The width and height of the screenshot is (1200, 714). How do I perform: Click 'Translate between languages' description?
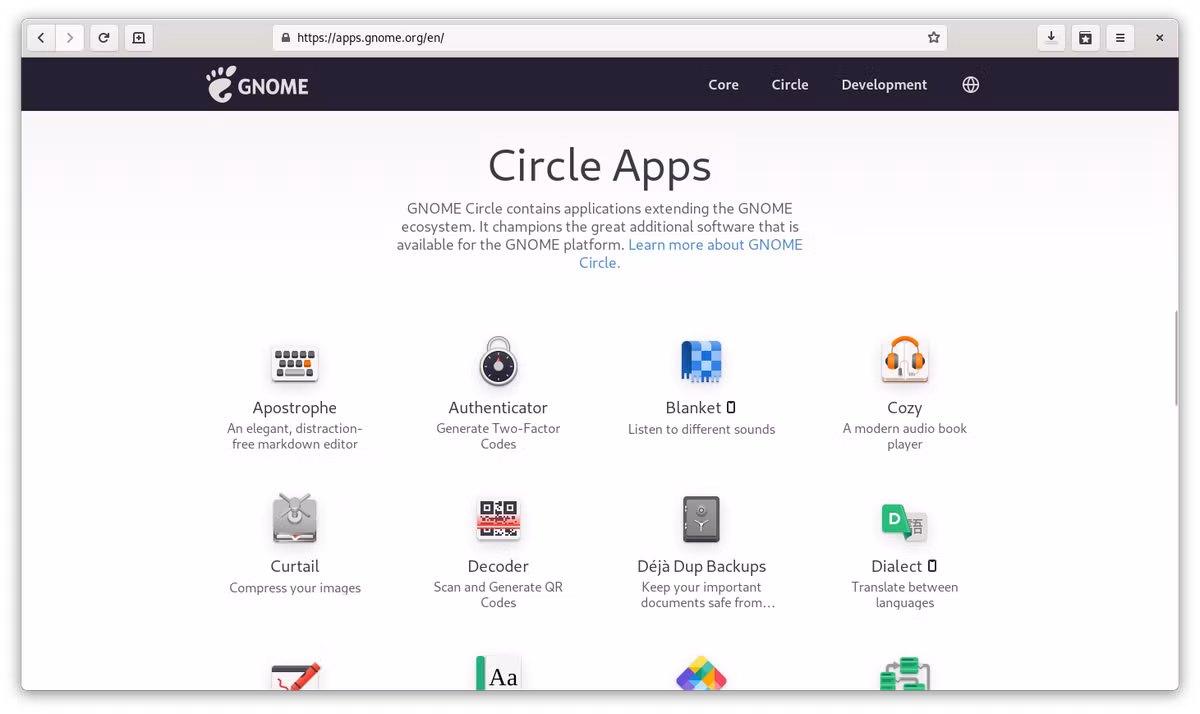click(x=905, y=595)
